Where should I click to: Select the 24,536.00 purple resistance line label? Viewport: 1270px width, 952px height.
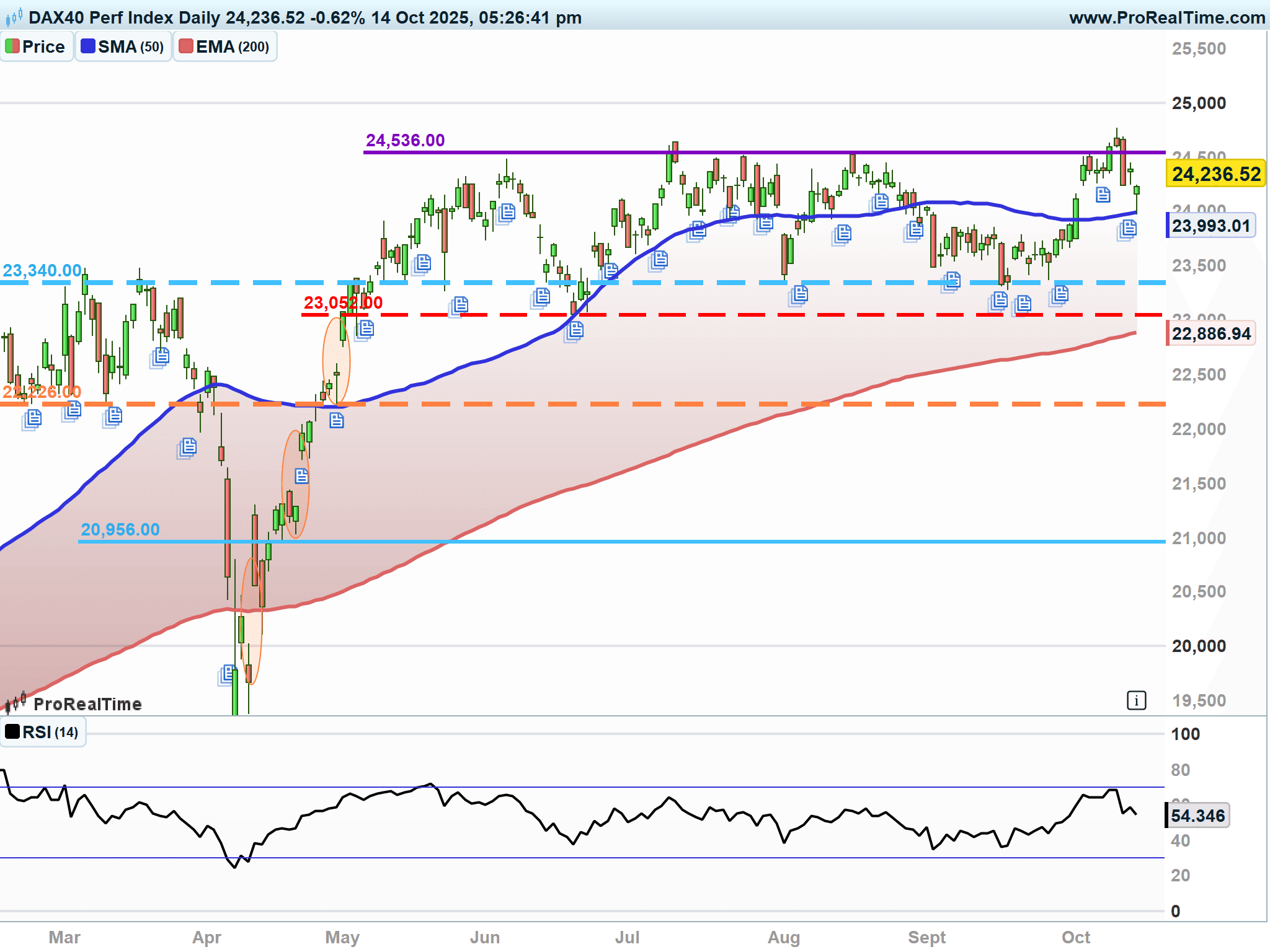pos(405,141)
